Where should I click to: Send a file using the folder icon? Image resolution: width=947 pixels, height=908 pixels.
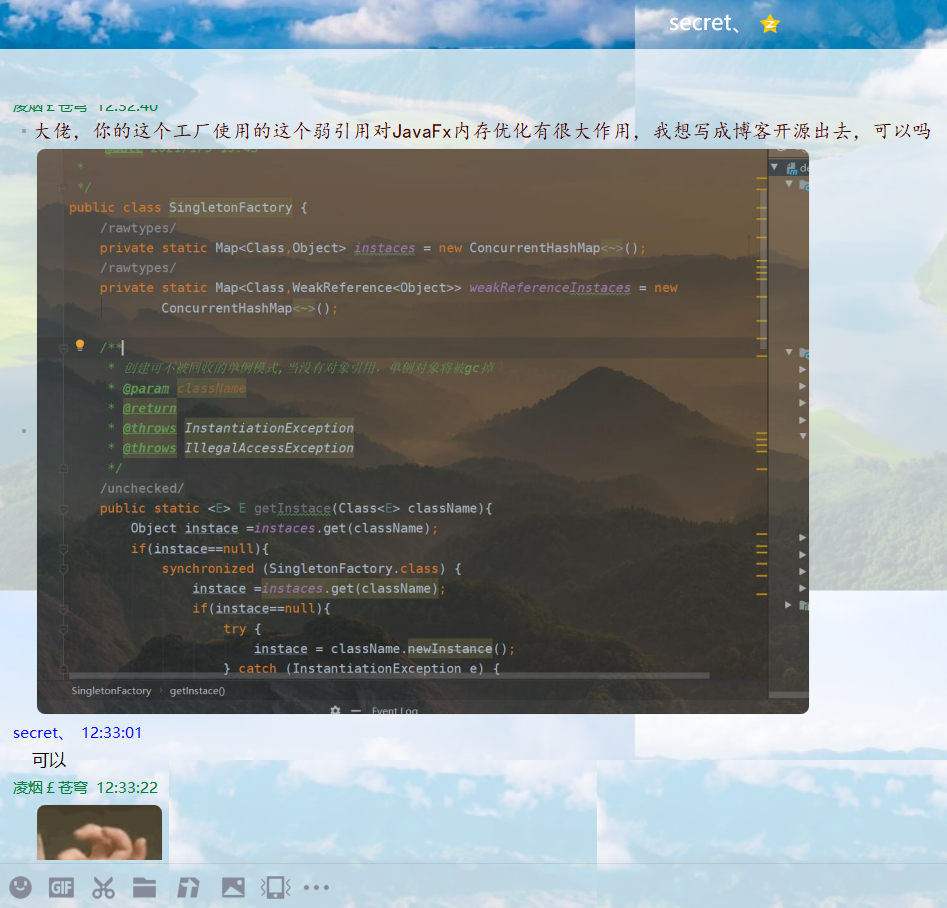tap(144, 887)
